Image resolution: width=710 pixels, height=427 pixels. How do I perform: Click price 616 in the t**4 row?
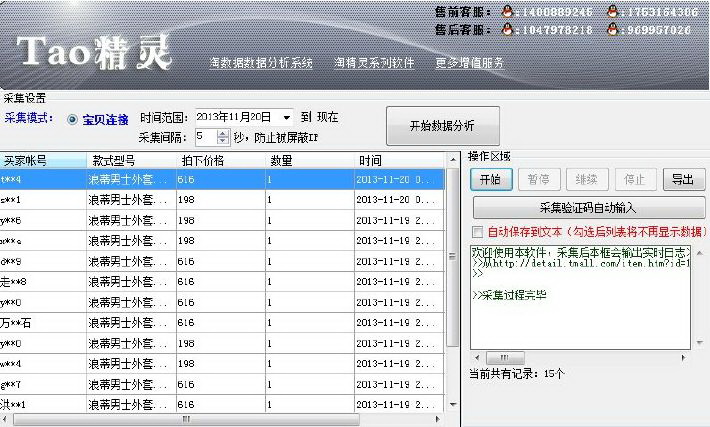186,180
